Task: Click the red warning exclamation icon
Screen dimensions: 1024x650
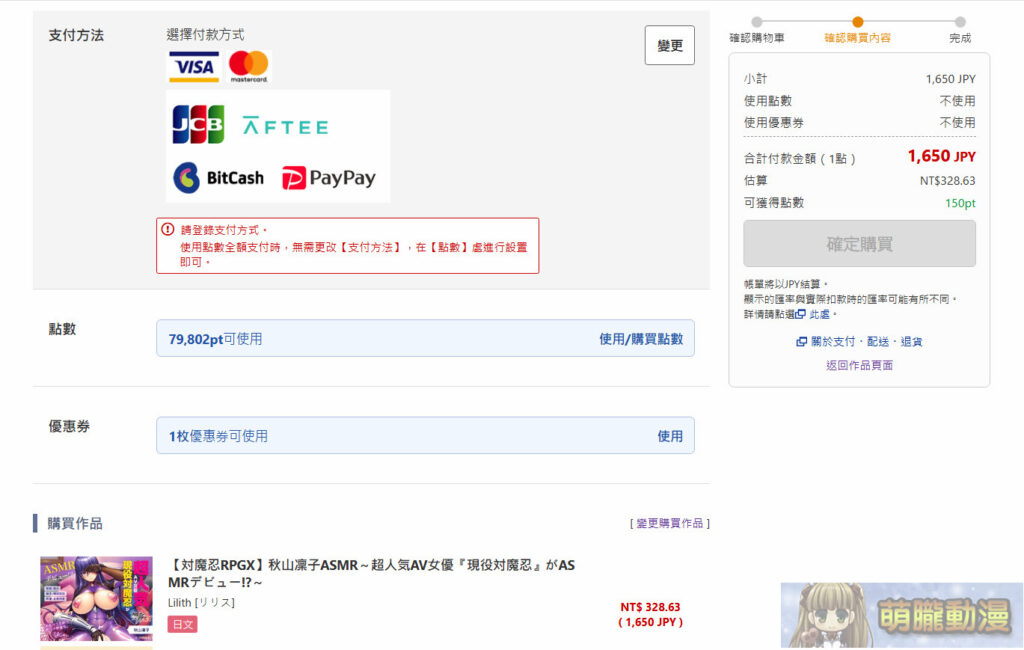Action: [x=168, y=229]
